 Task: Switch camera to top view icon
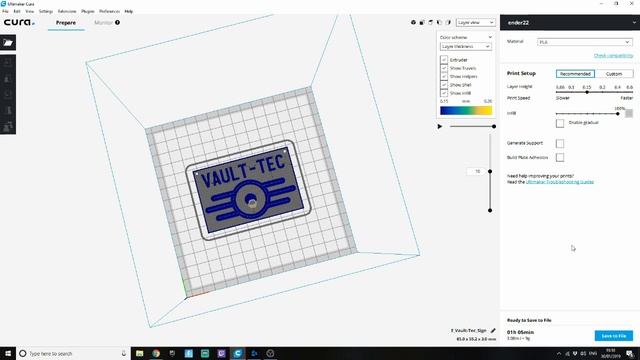430,22
